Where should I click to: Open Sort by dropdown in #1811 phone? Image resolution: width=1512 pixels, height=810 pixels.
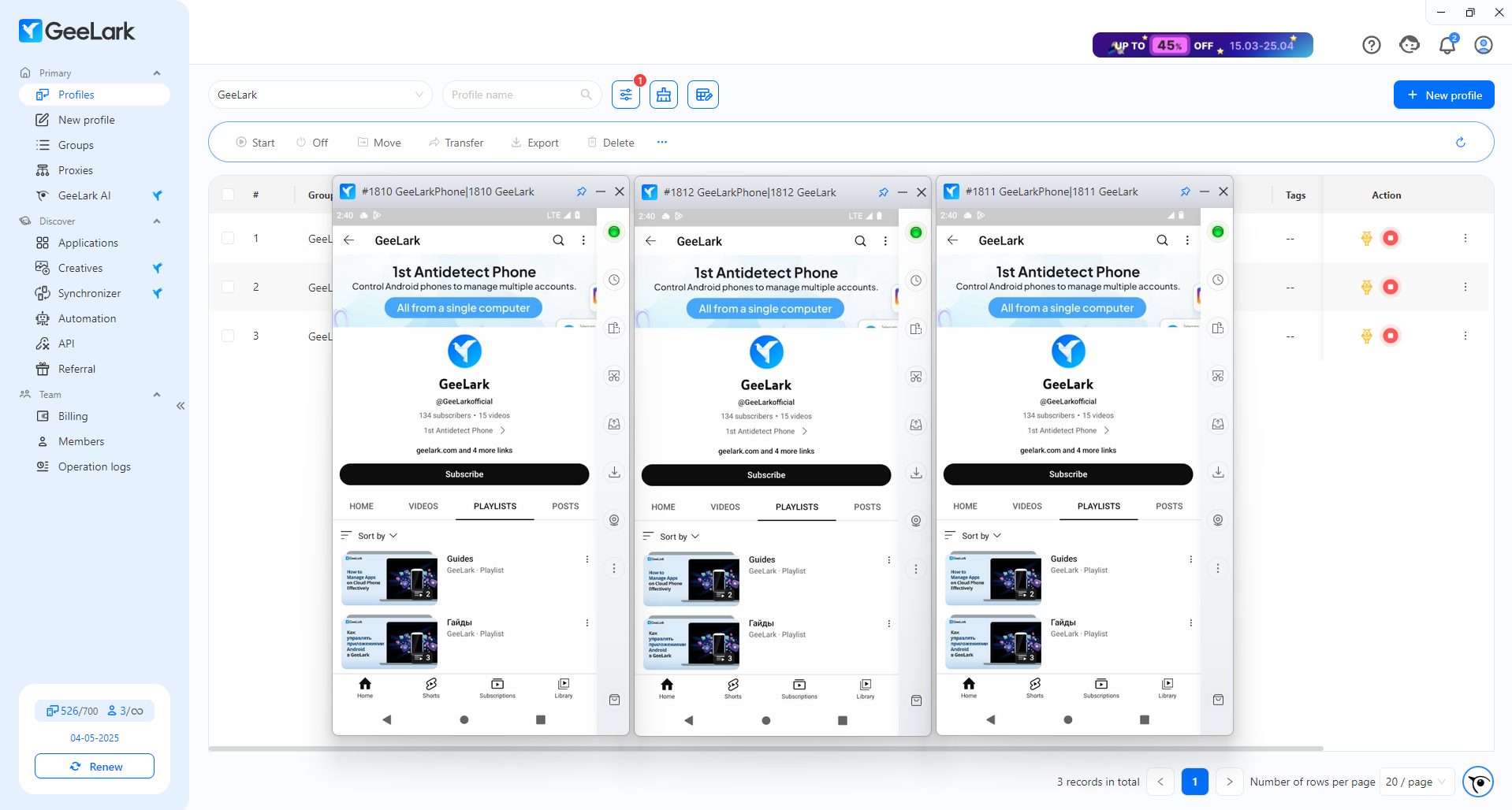[974, 536]
